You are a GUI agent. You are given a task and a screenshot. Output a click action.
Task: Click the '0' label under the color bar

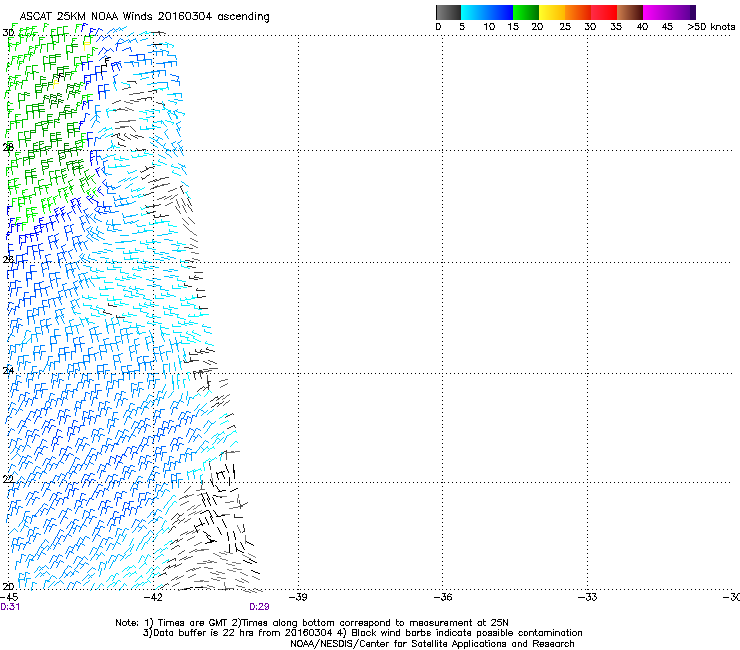point(438,26)
